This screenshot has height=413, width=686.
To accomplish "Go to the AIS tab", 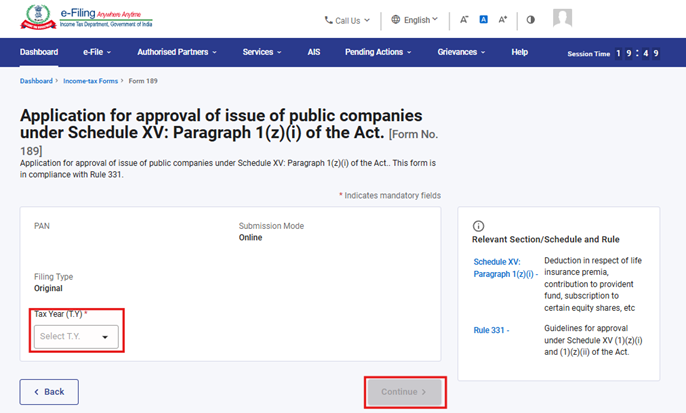I will point(314,52).
